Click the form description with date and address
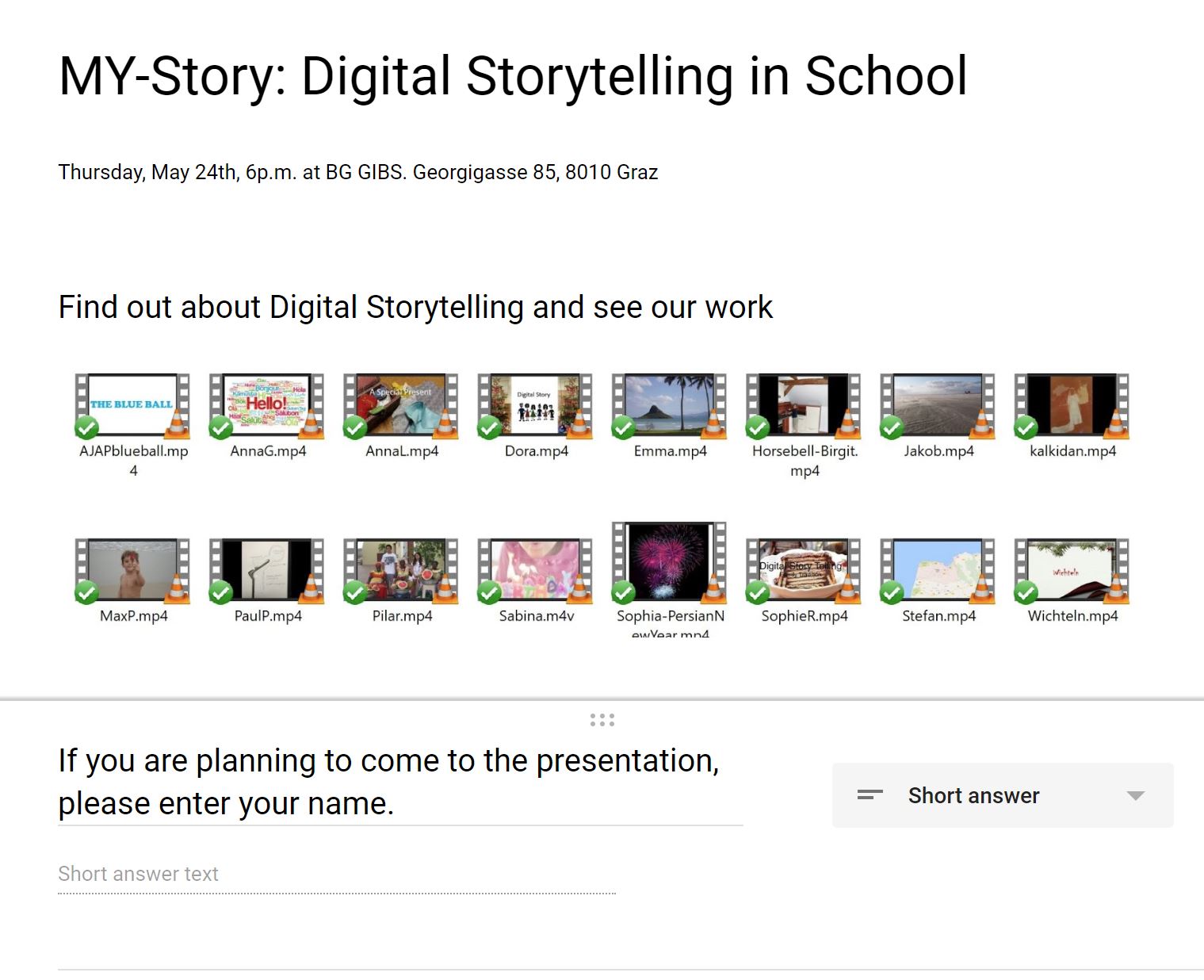Screen dimensions: 1204x980 pos(357,172)
